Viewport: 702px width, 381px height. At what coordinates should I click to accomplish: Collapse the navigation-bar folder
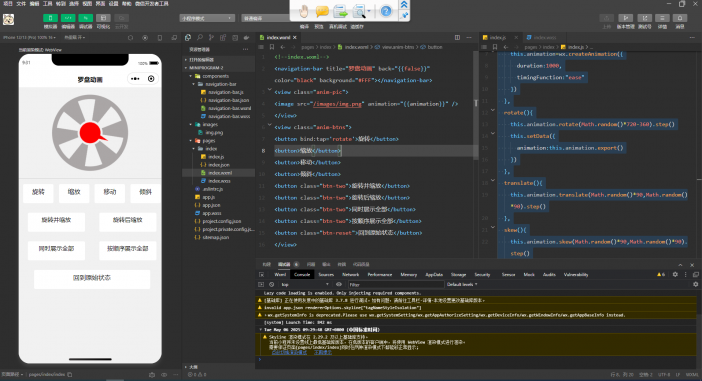point(194,84)
